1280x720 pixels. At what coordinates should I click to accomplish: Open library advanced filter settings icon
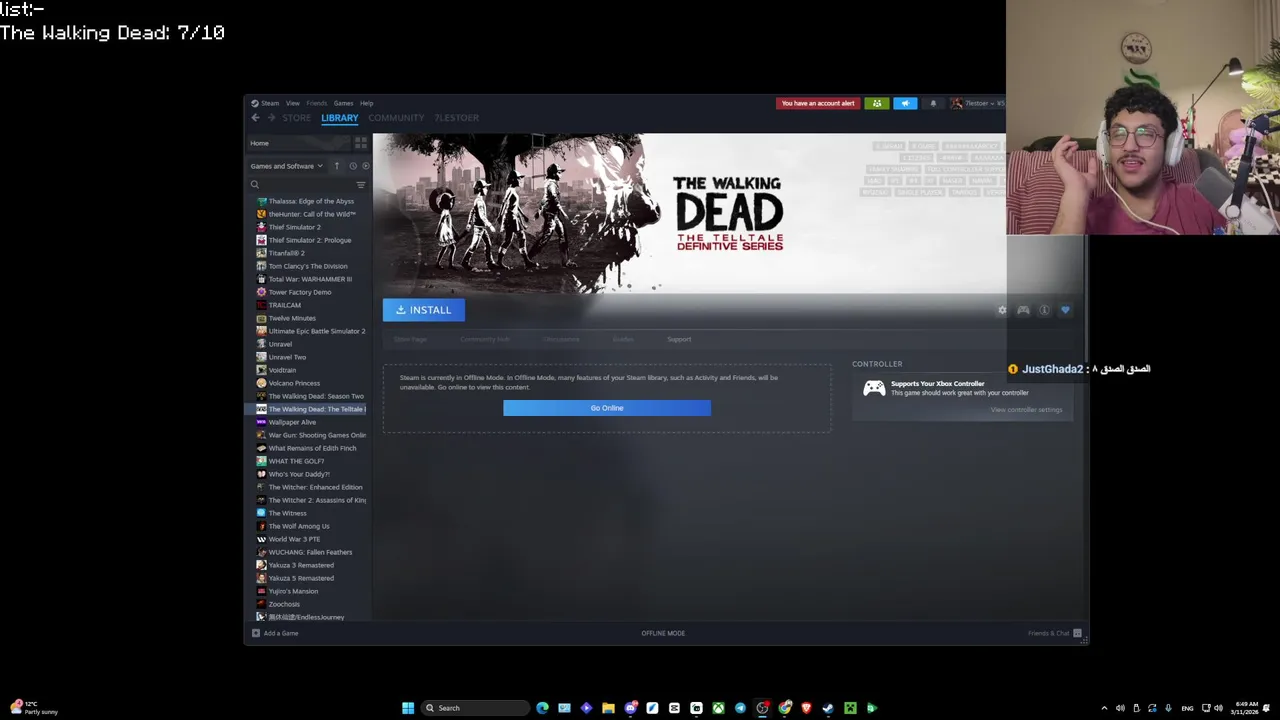pos(361,185)
